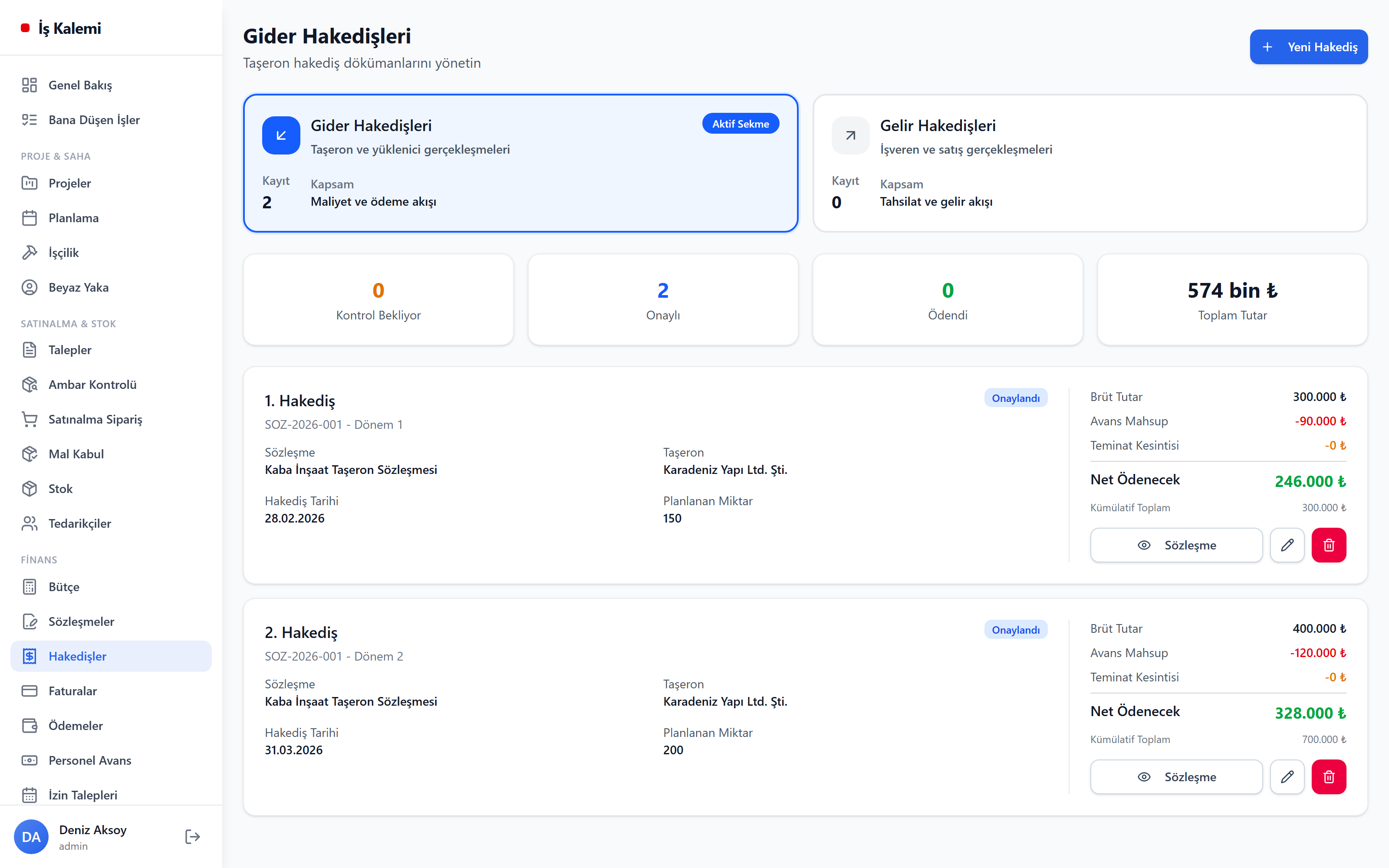Click the Beyaz Yaka person icon
1389x868 pixels.
(x=29, y=287)
